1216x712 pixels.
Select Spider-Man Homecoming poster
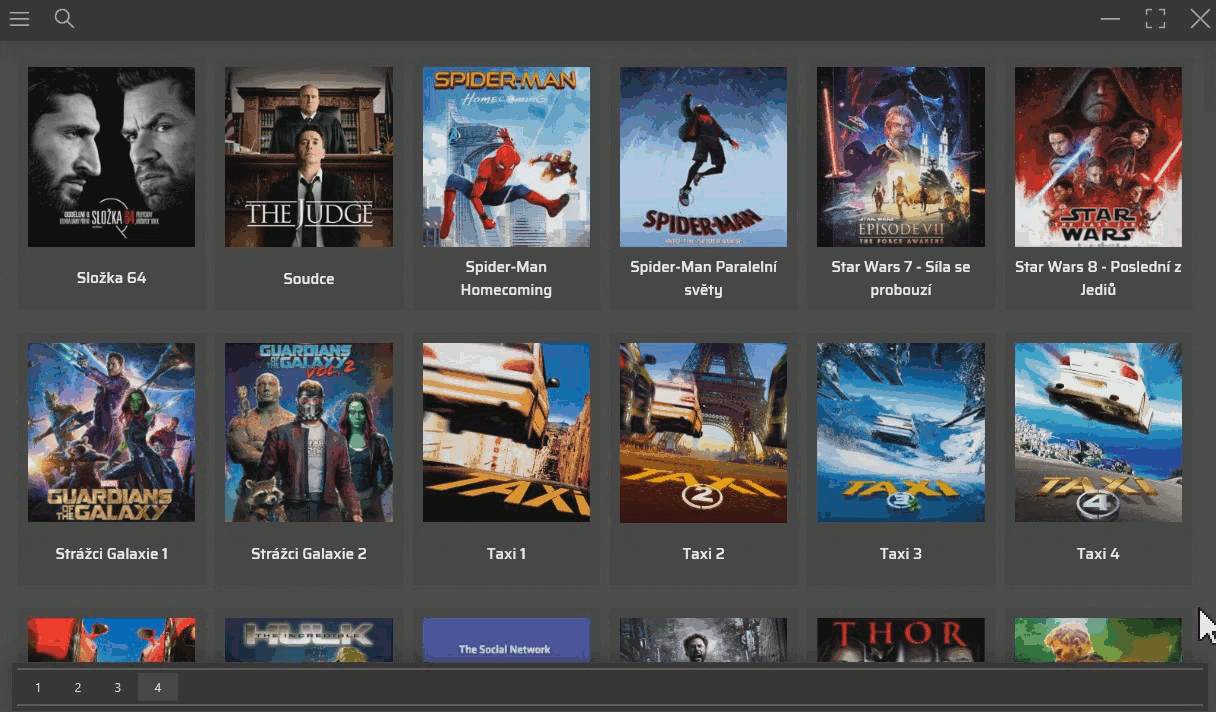click(x=506, y=157)
